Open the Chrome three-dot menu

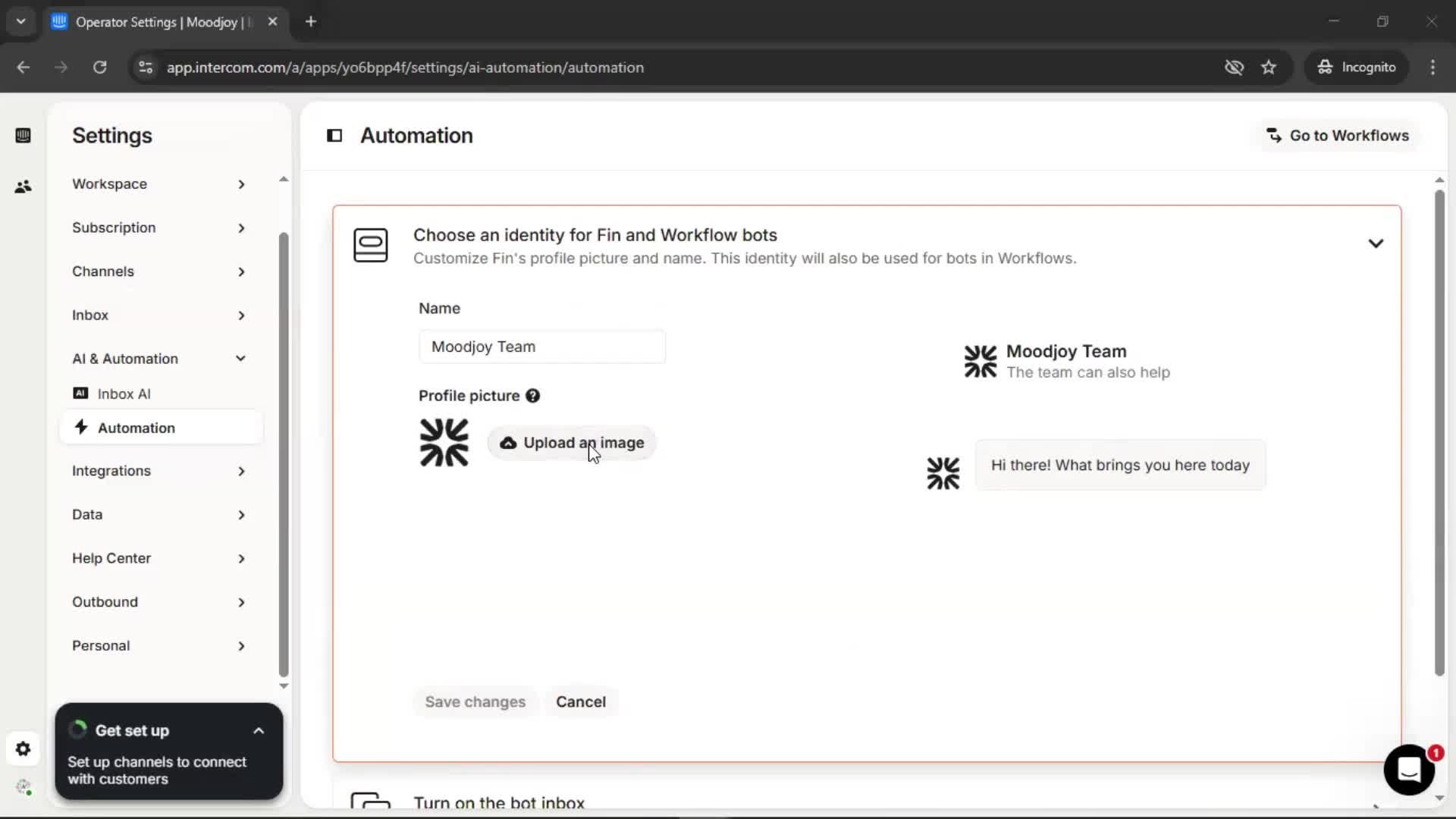pyautogui.click(x=1432, y=67)
